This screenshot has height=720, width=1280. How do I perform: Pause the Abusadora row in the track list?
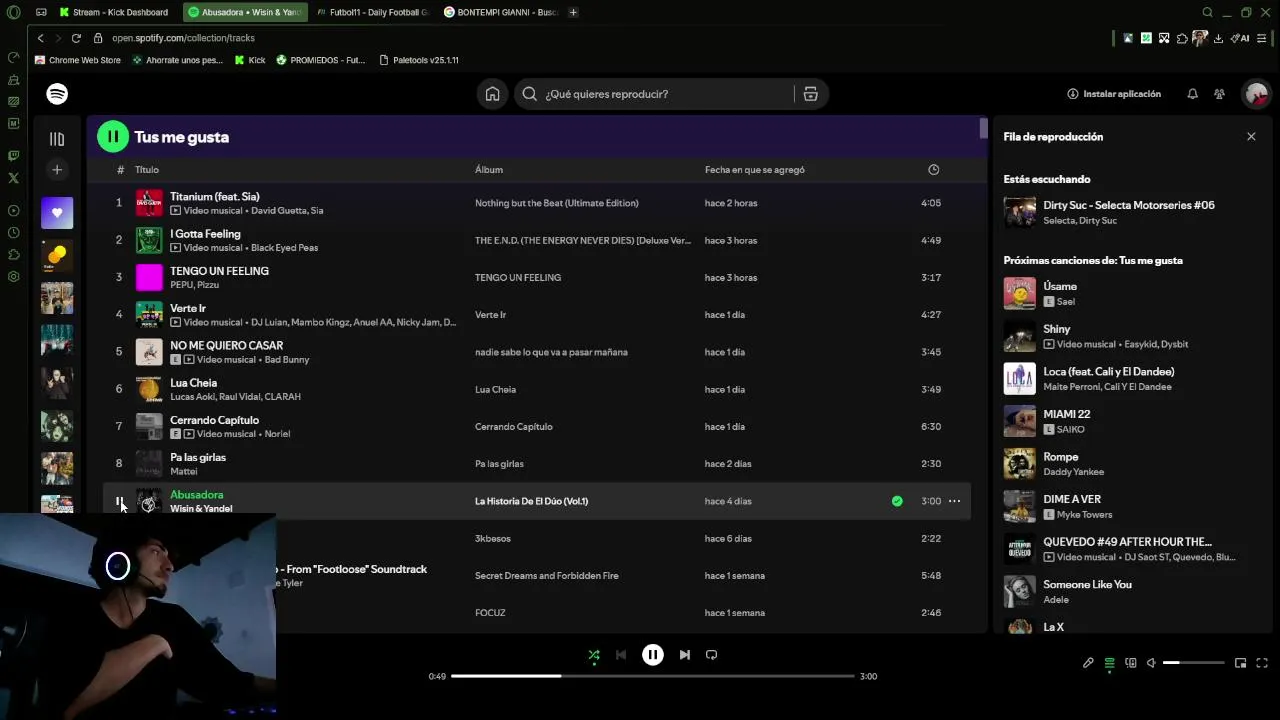pos(119,501)
